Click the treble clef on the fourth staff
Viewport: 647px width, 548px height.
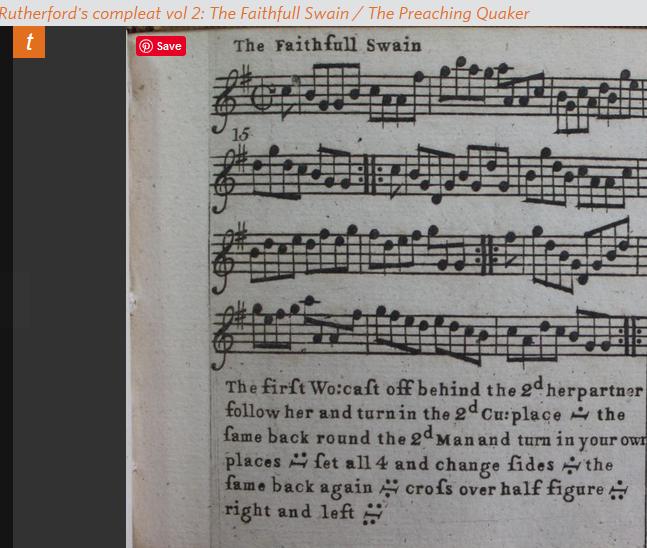(x=226, y=336)
